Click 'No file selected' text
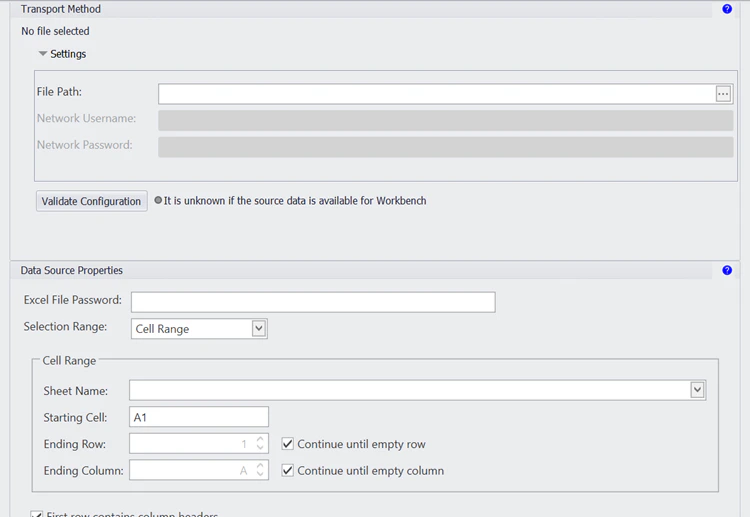 point(55,31)
